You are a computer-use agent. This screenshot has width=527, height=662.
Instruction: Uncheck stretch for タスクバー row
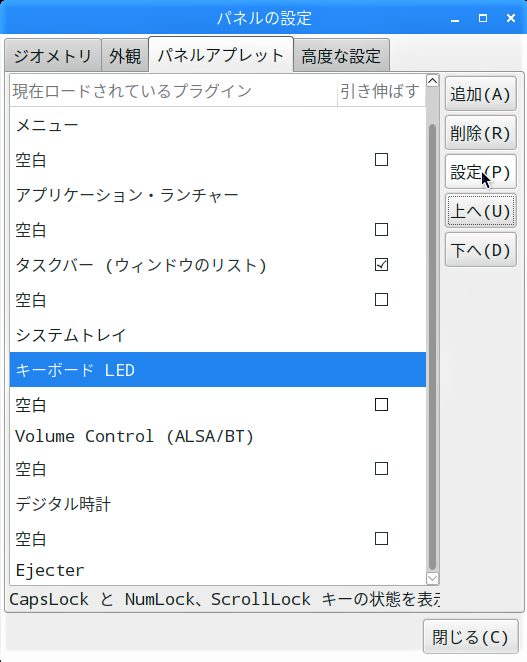click(381, 265)
